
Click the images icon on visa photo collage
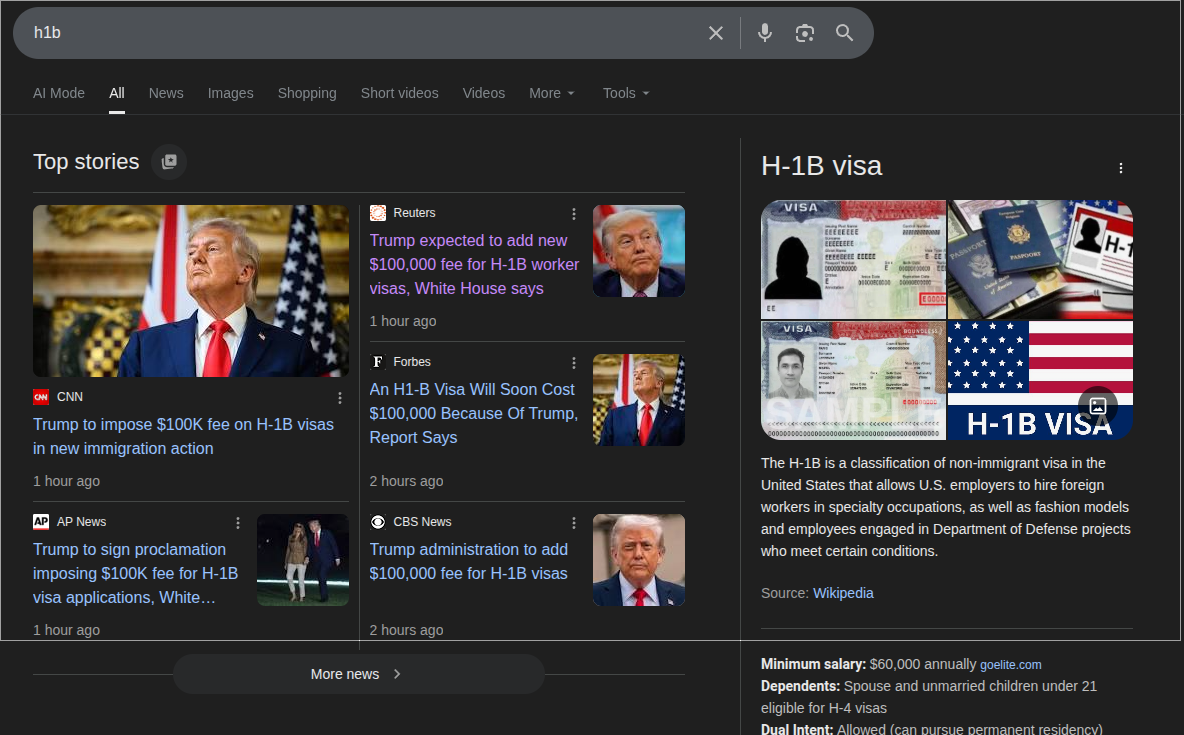[x=1098, y=406]
